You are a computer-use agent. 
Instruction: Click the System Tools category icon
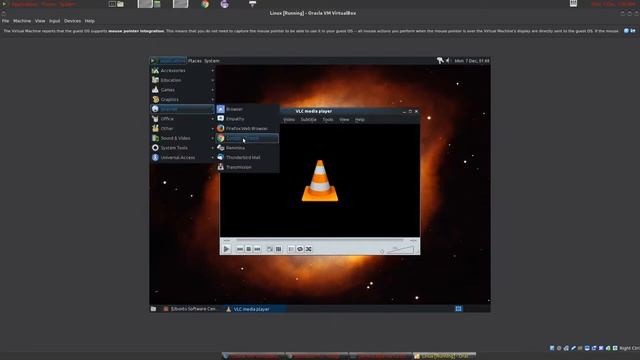click(x=155, y=147)
